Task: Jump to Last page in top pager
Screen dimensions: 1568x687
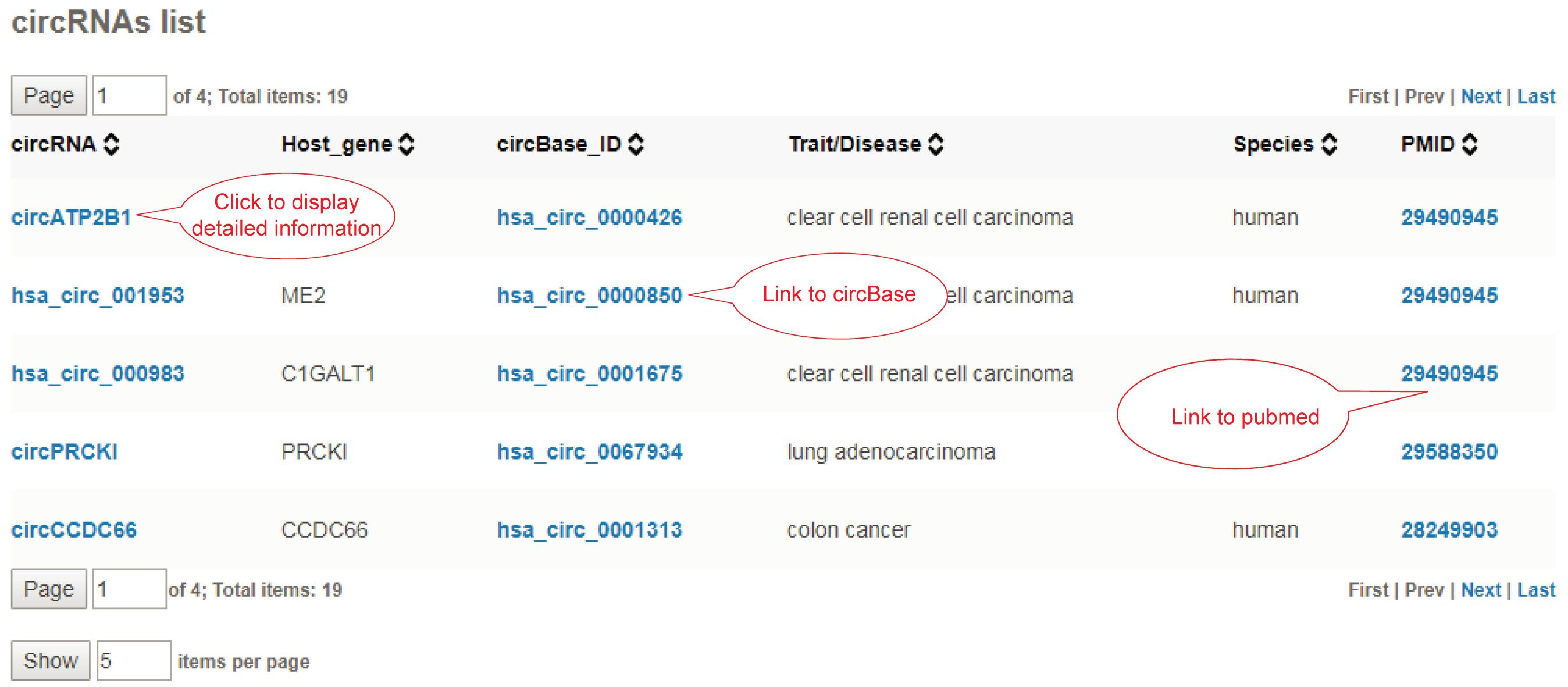Action: click(1536, 96)
